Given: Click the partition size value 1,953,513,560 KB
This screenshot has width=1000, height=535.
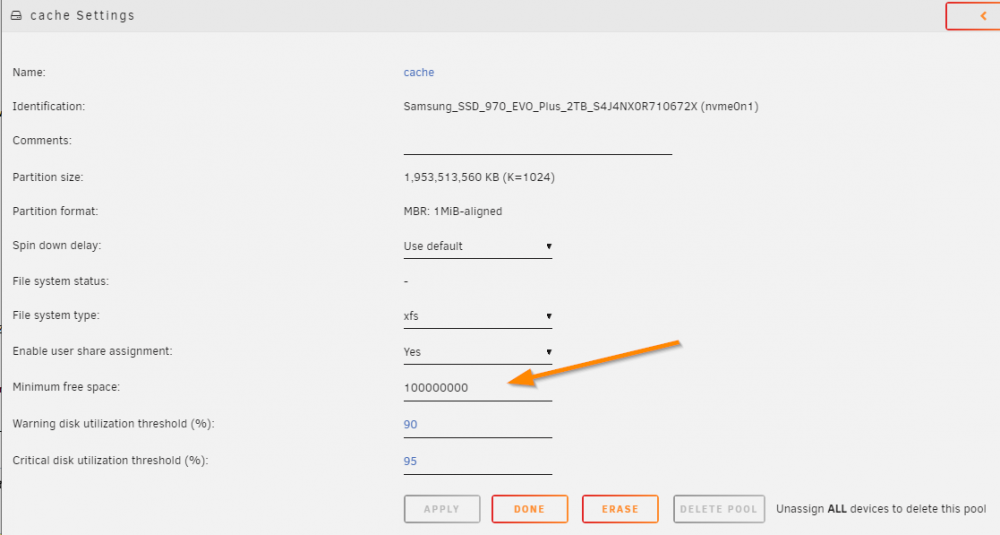Looking at the screenshot, I should pyautogui.click(x=479, y=177).
